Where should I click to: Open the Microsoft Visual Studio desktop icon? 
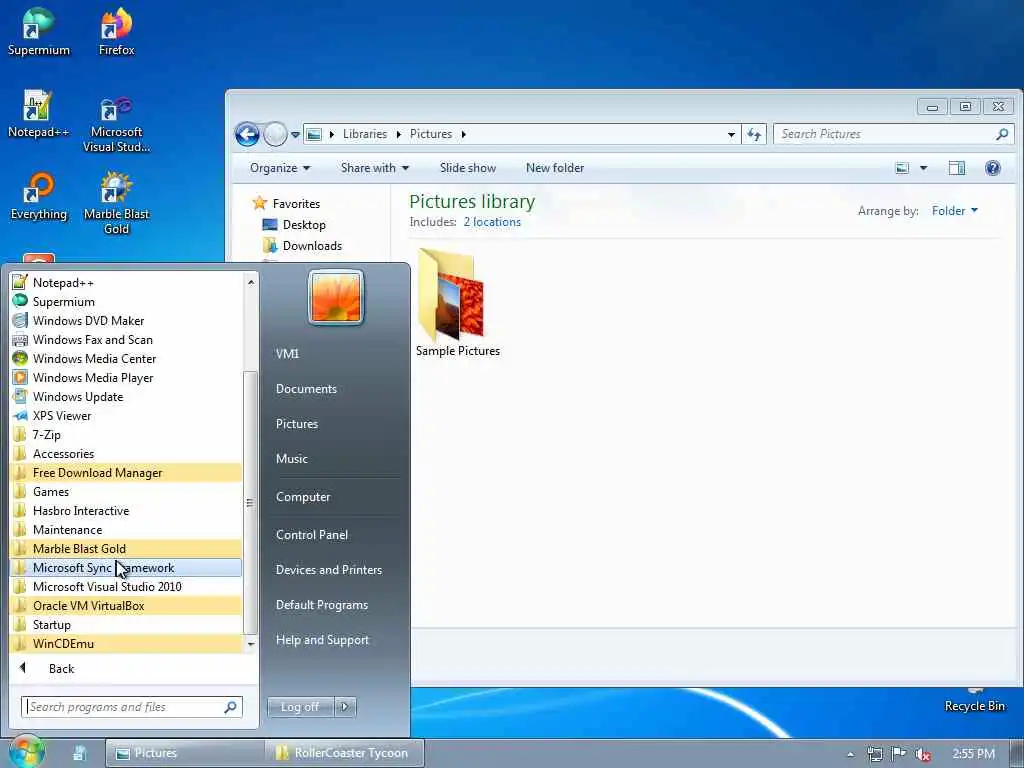point(116,124)
